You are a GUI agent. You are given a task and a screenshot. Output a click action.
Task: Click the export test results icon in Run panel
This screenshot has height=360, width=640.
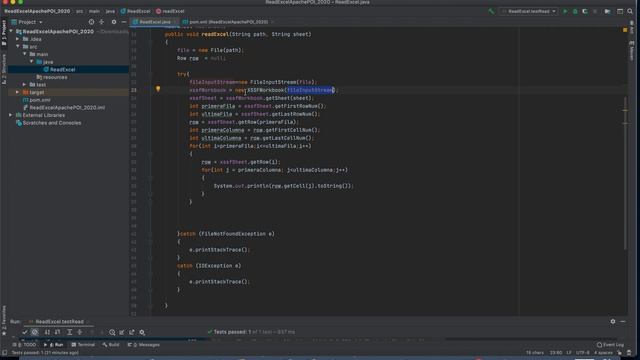tap(131, 332)
